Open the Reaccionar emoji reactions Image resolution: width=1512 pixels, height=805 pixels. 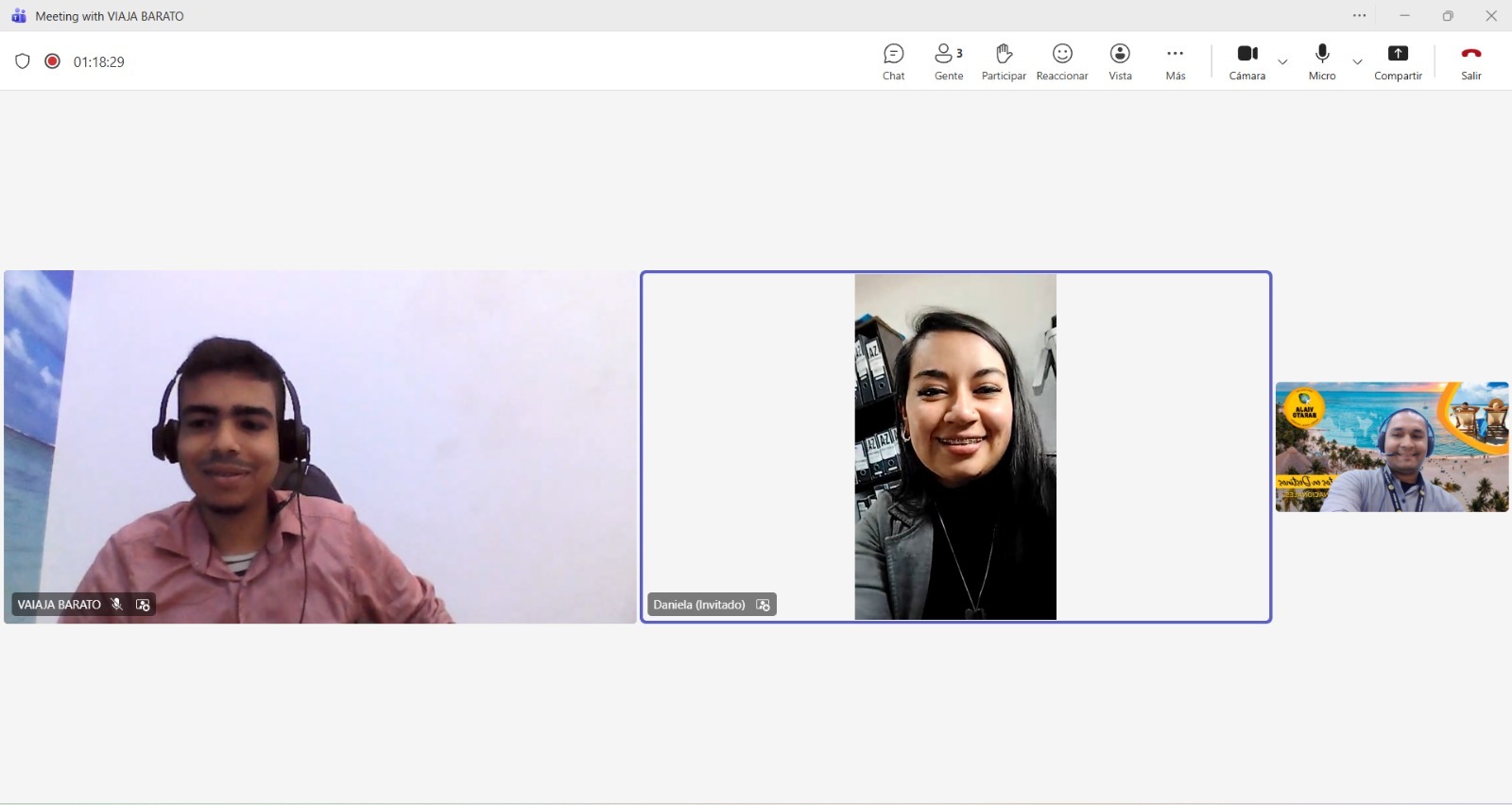click(1062, 61)
